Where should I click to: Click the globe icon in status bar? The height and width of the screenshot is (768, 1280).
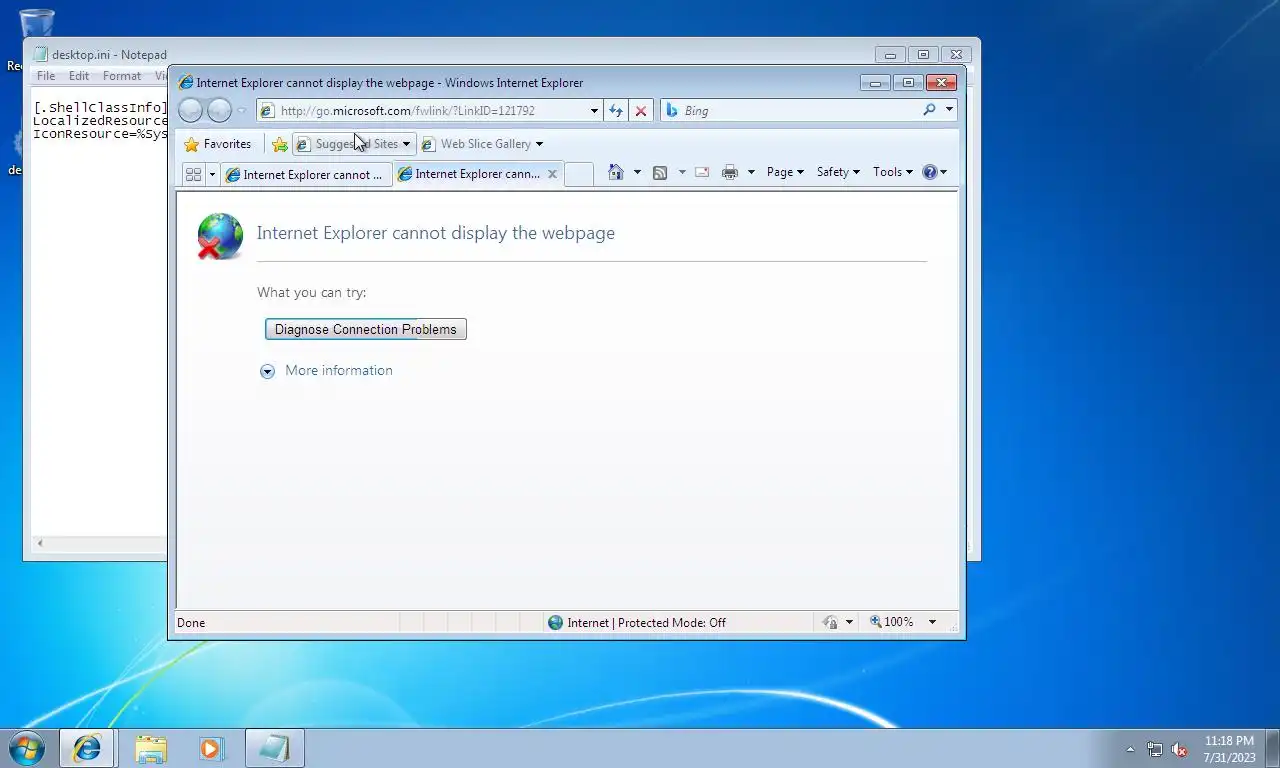point(555,622)
